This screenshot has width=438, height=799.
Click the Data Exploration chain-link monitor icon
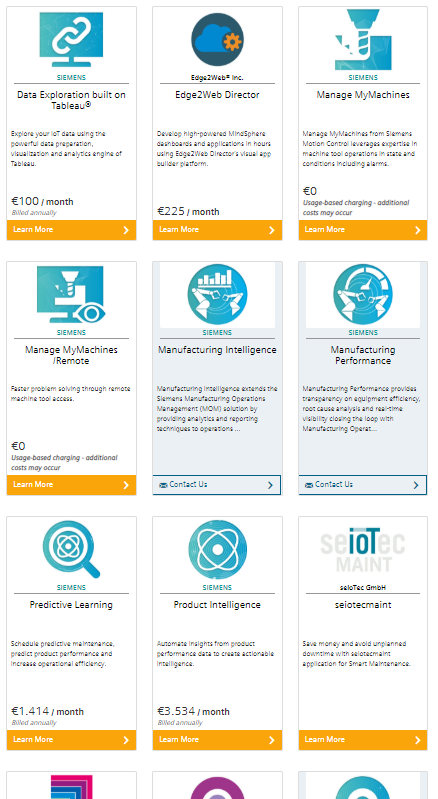click(71, 40)
